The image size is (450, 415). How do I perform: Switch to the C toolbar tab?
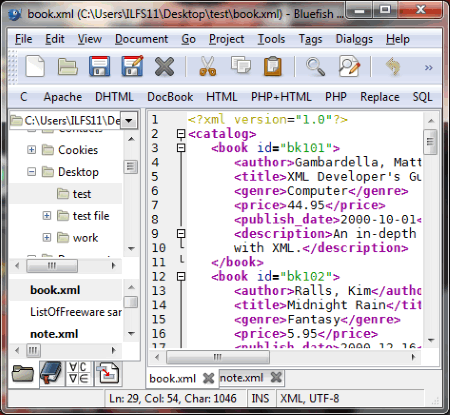pyautogui.click(x=24, y=97)
